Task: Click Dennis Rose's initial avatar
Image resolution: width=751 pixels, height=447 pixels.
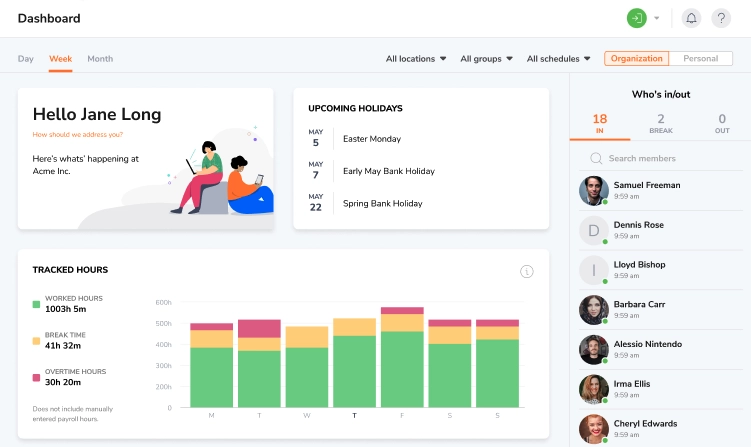Action: [593, 230]
